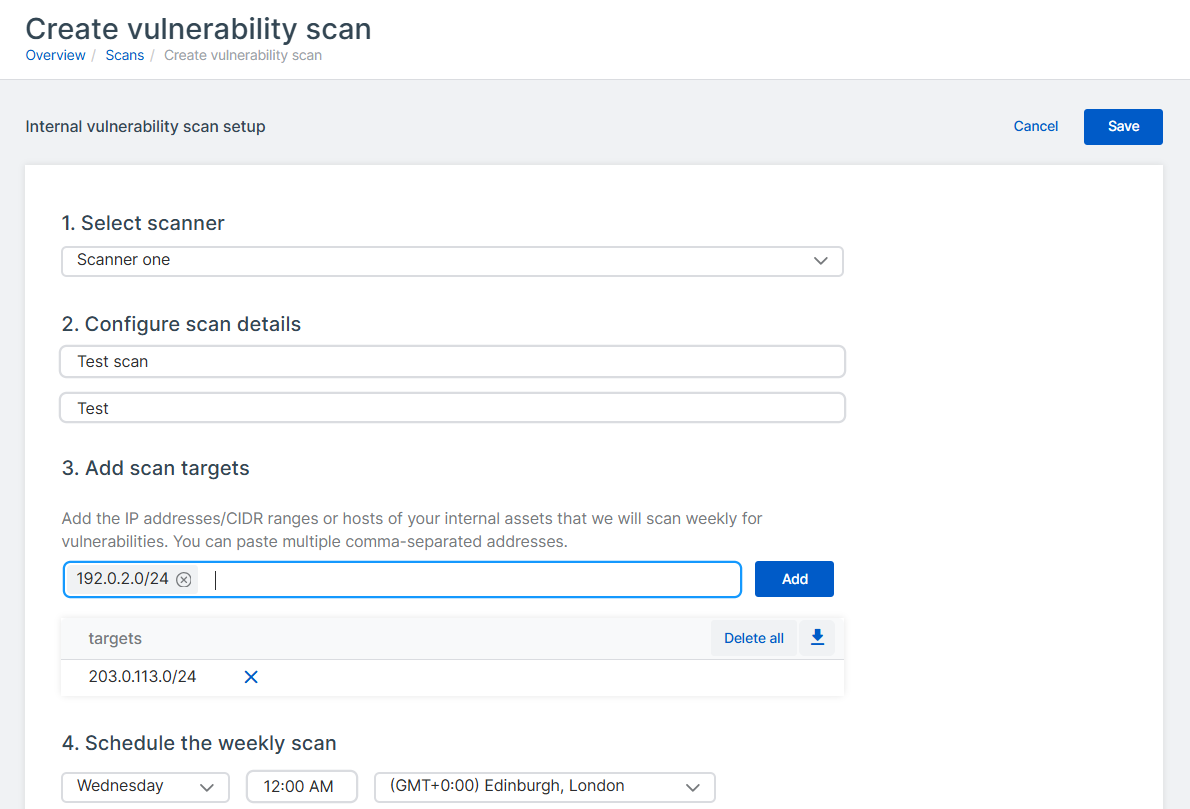Click the empty area of the targets input

tap(470, 580)
